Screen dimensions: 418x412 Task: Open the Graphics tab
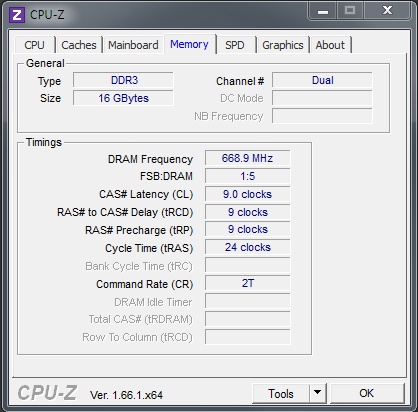283,45
